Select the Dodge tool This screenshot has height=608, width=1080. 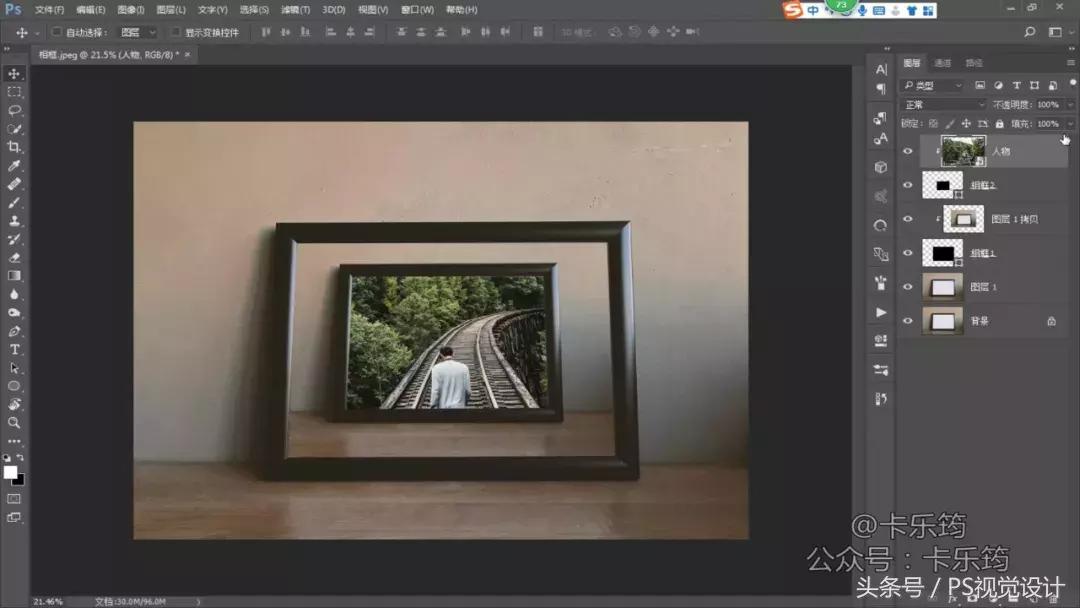tap(14, 313)
